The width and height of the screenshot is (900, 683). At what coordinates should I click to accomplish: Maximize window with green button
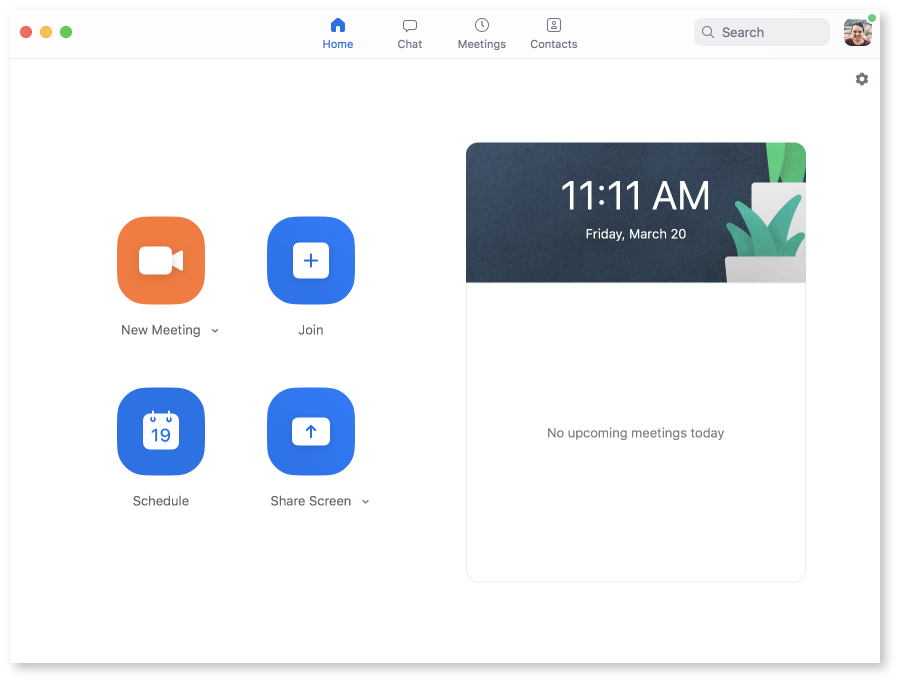[66, 32]
